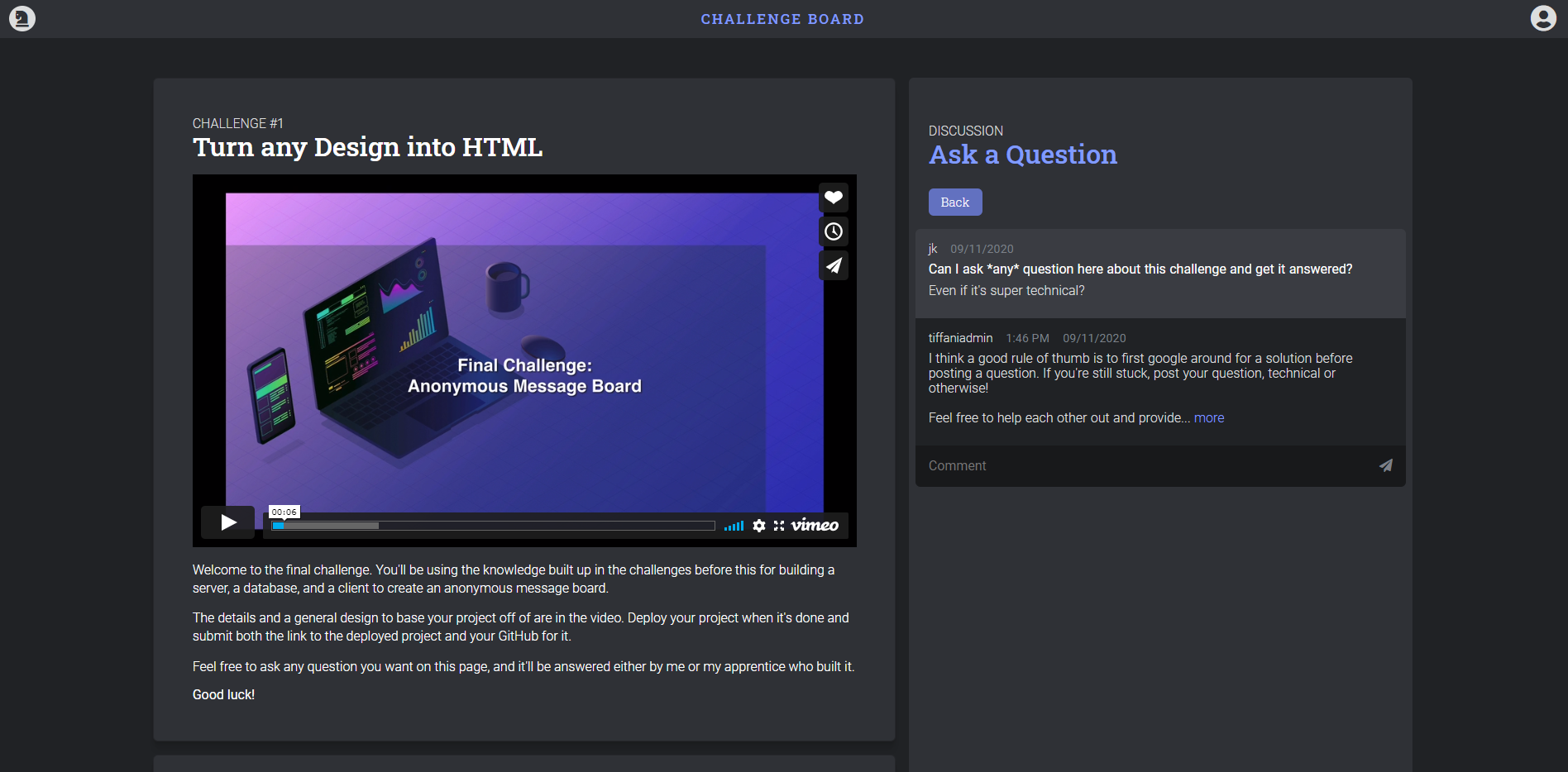Select the CHALLENGE BOARD header title
1568x772 pixels.
[x=782, y=18]
